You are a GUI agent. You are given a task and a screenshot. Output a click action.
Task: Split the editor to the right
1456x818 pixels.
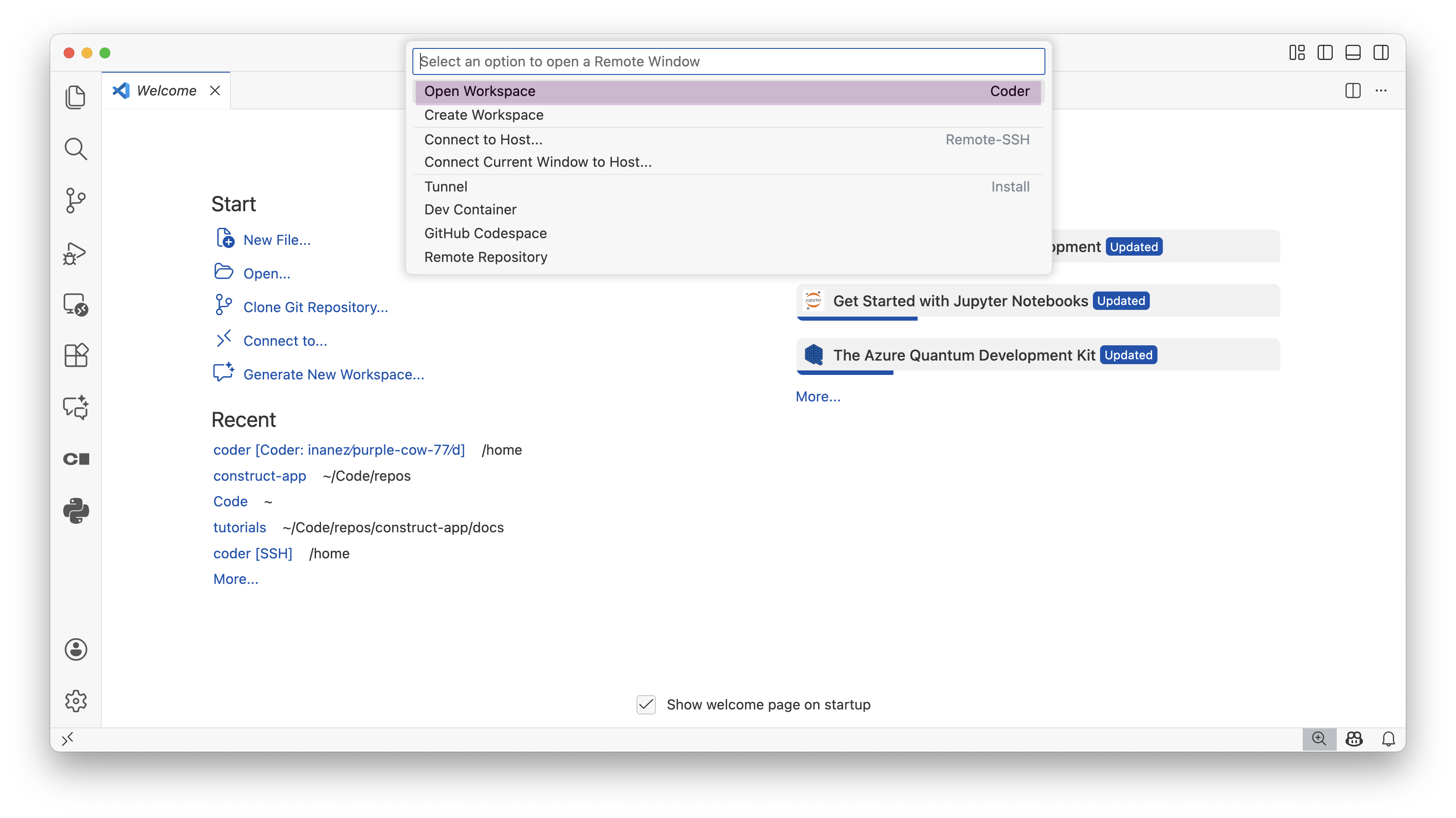(1352, 91)
